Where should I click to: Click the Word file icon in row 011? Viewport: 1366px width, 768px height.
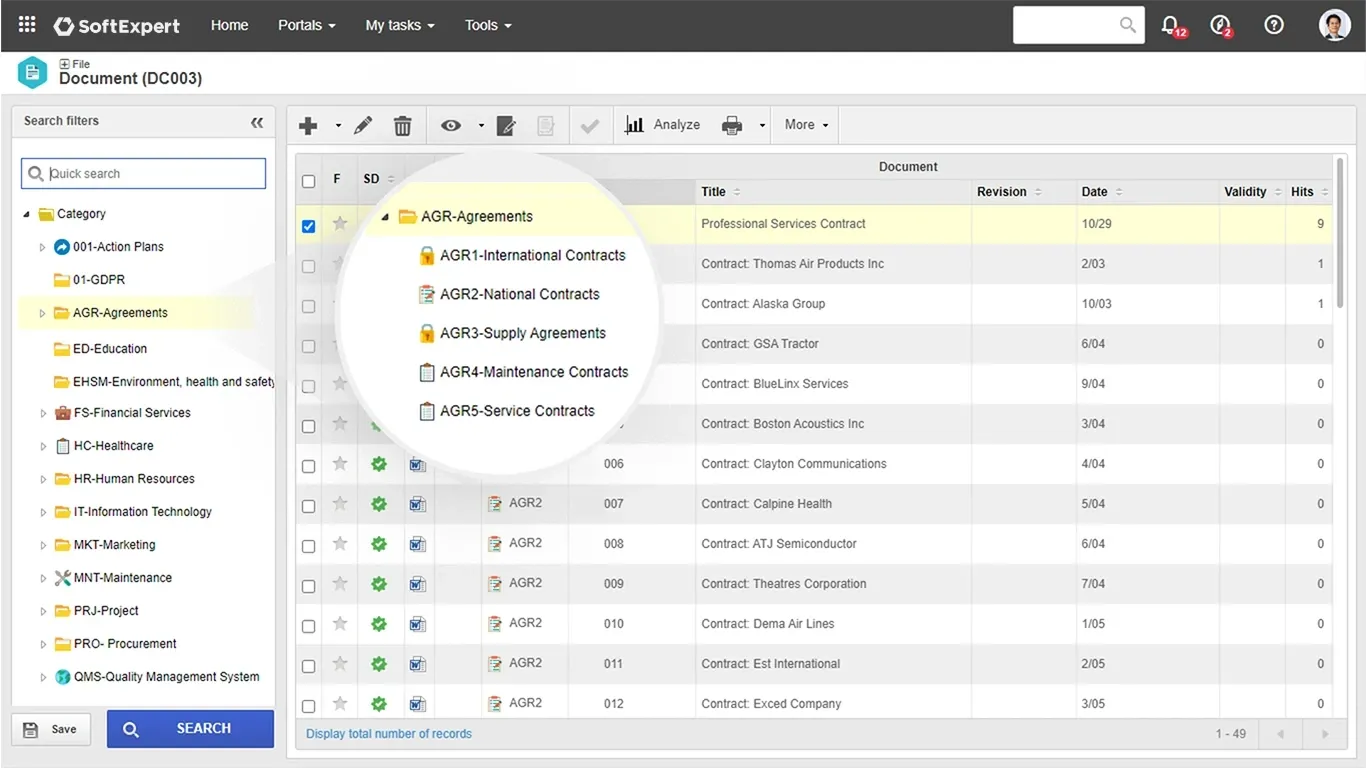click(x=417, y=664)
